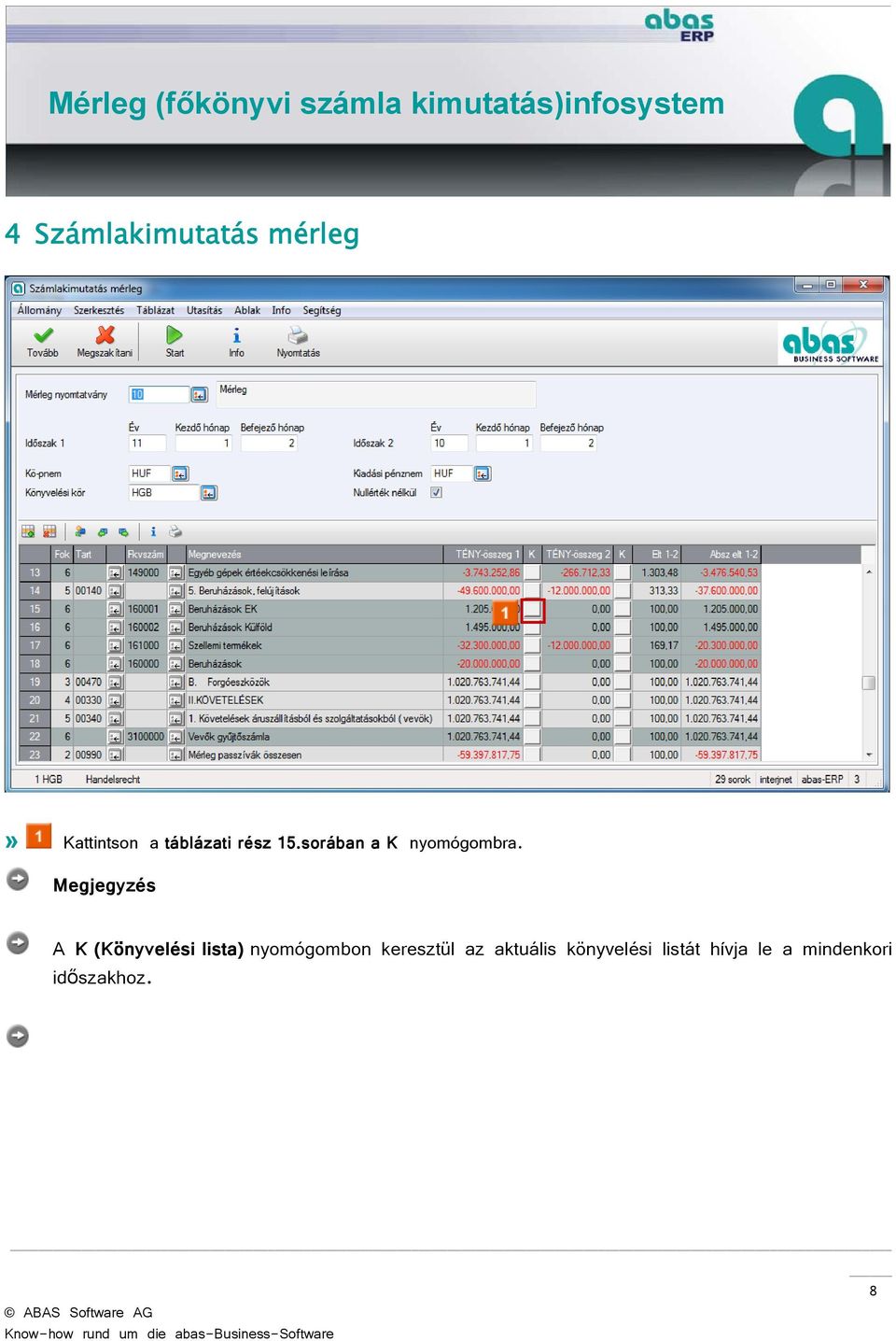Screen dimensions: 896x1341
Task: Open the Állomány menu
Action: 39,310
